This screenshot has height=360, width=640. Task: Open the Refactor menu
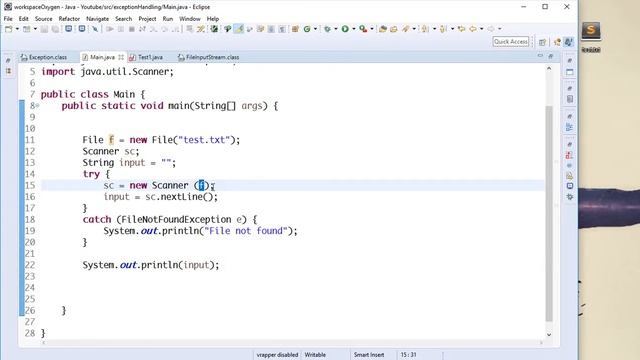coord(69,19)
